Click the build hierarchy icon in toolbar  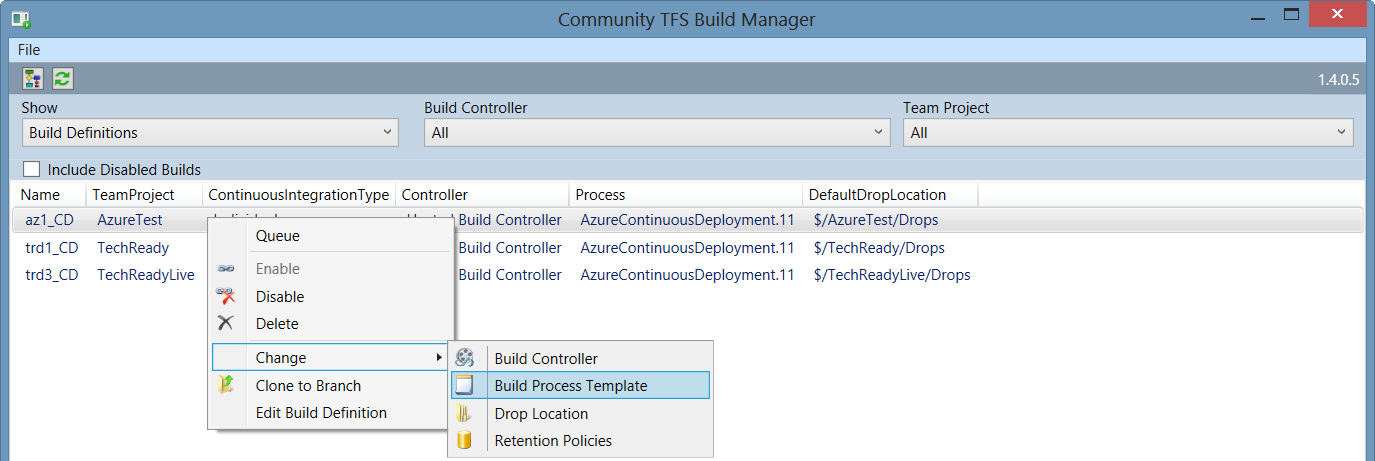(34, 79)
